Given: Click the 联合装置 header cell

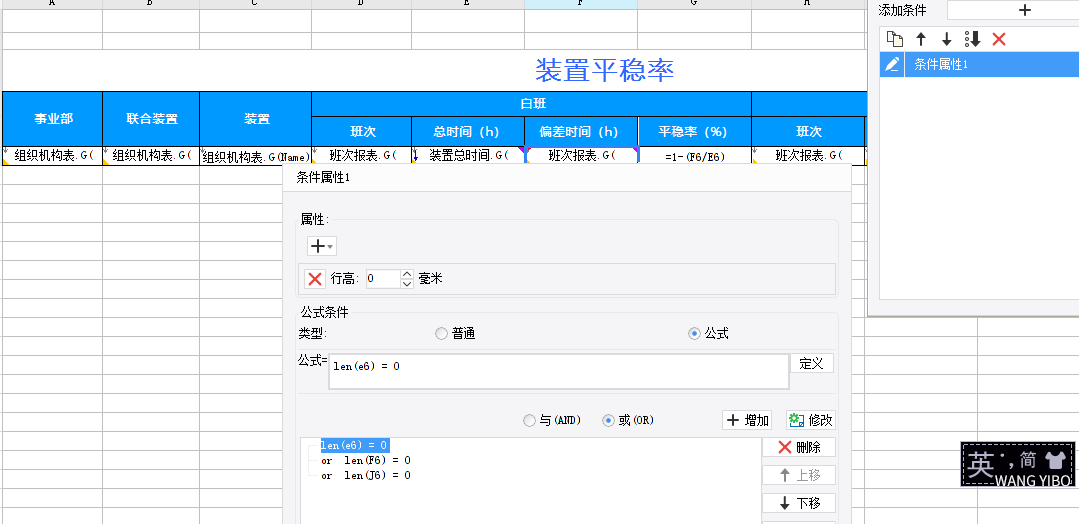Looking at the screenshot, I should point(151,118).
